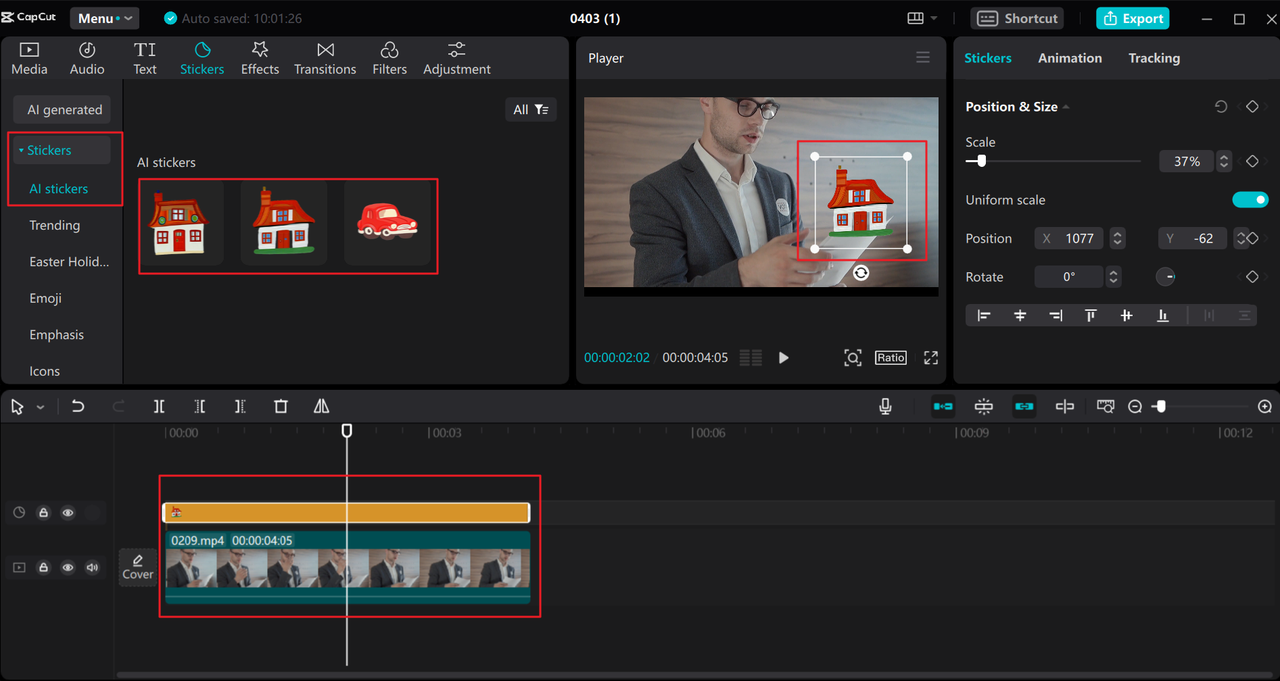Click the Scale percentage field
Image resolution: width=1280 pixels, height=681 pixels.
point(1187,161)
